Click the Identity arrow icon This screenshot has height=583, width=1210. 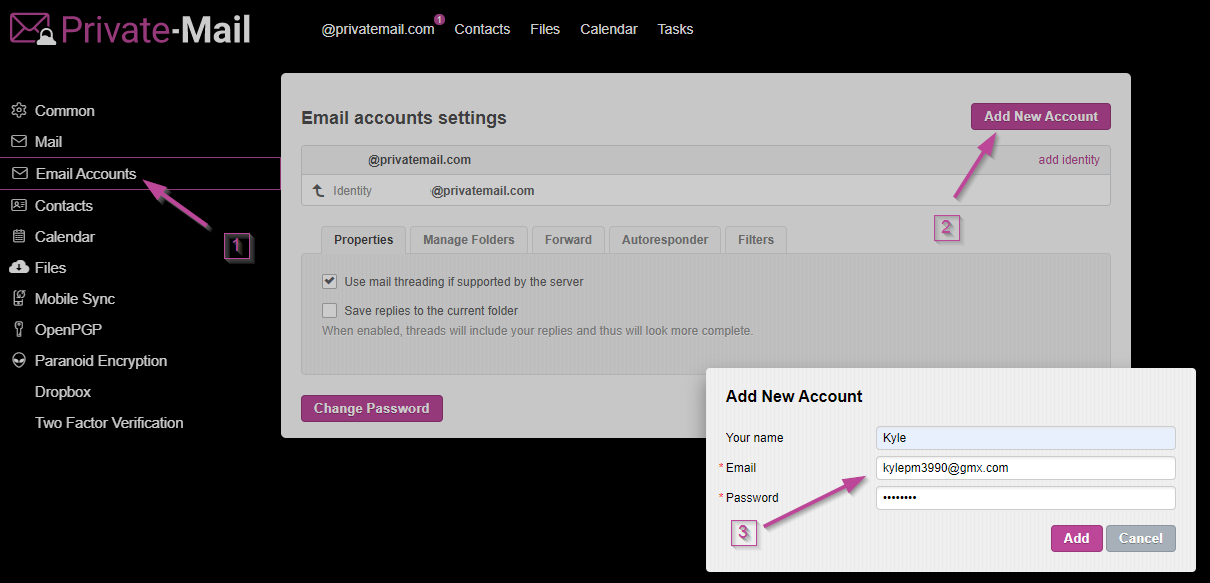[x=318, y=190]
